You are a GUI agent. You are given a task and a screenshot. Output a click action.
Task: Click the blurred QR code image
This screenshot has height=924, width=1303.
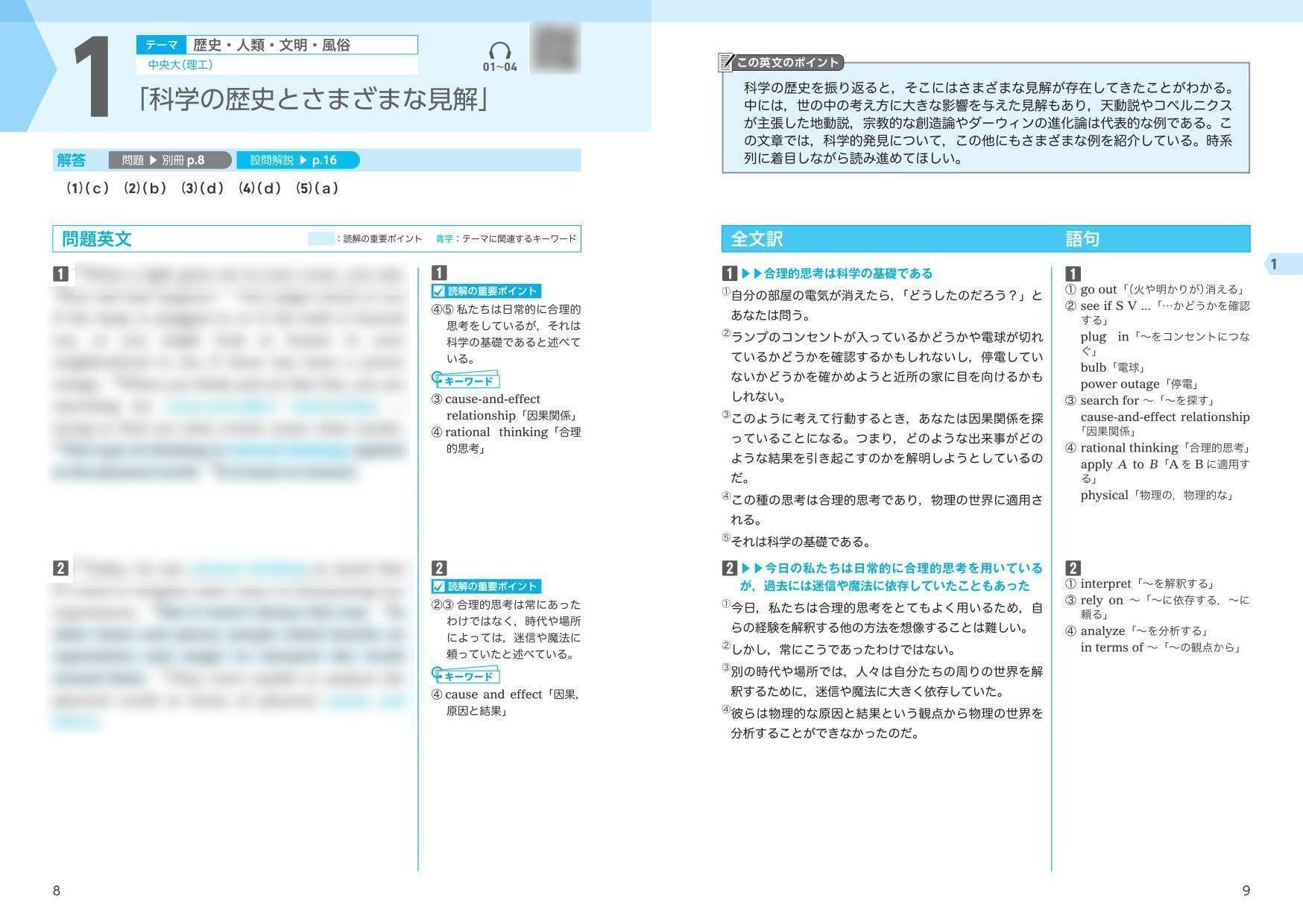coord(555,48)
